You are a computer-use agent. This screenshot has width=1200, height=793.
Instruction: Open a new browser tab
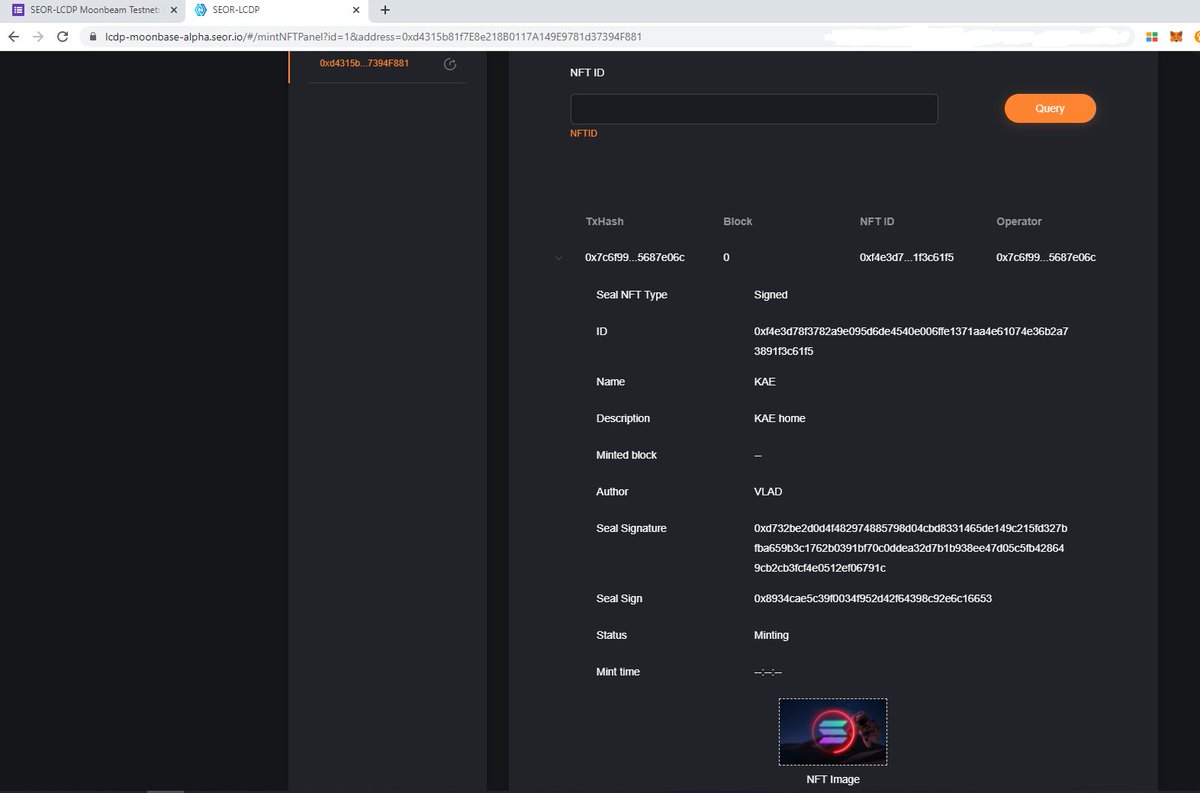pyautogui.click(x=386, y=10)
